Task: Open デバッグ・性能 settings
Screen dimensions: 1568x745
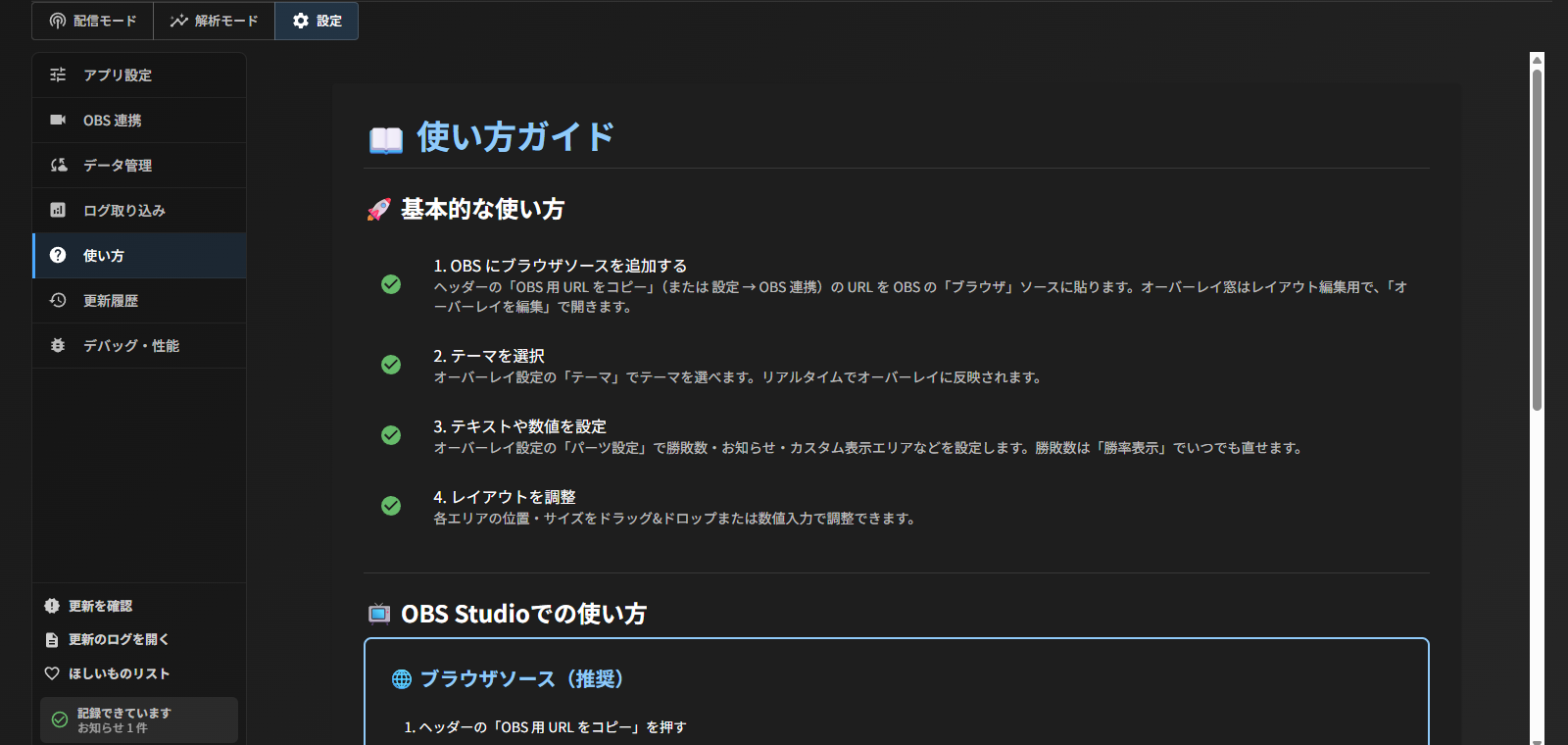Action: (x=139, y=345)
